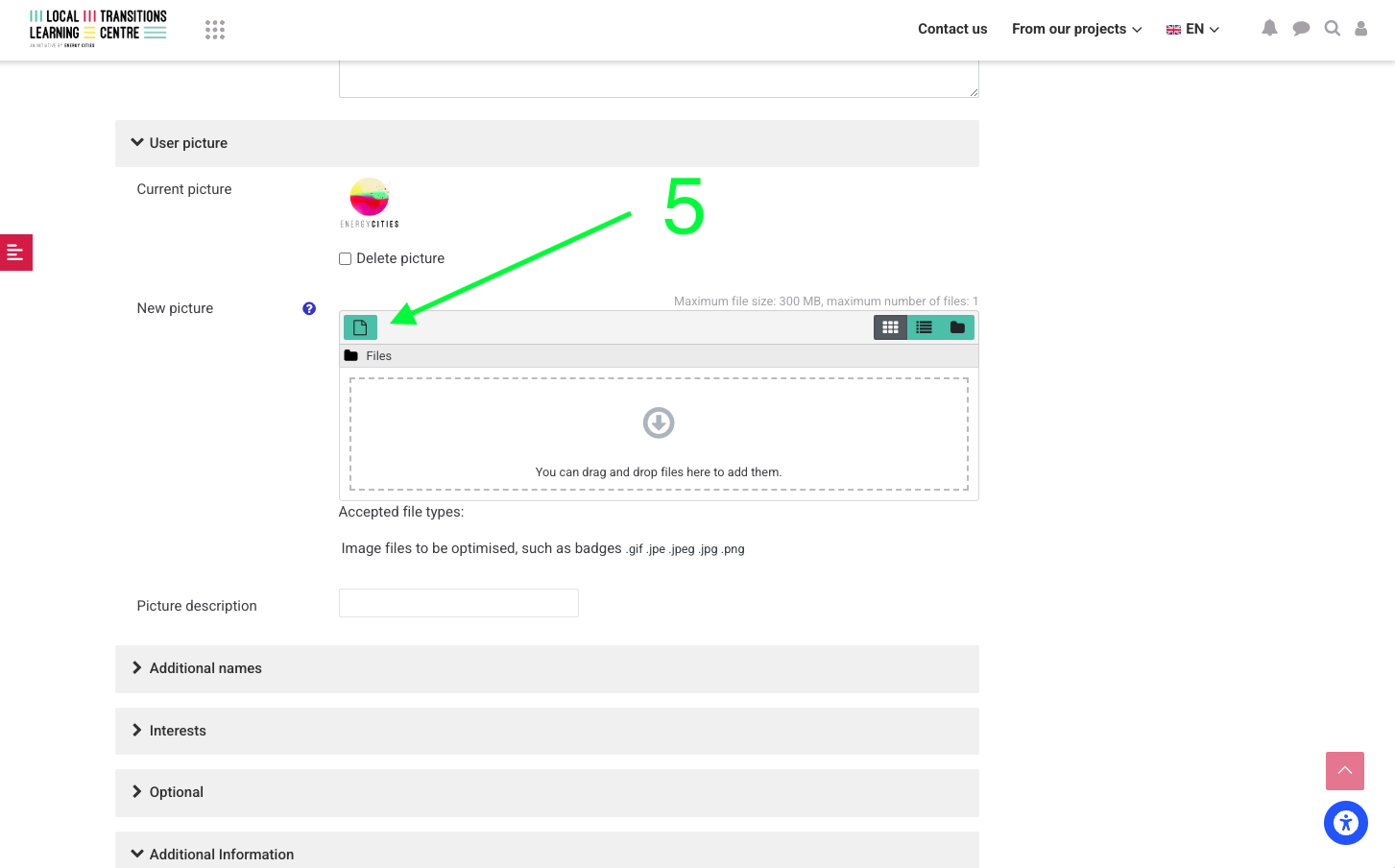Open the From our projects menu
1395x868 pixels.
click(x=1076, y=29)
